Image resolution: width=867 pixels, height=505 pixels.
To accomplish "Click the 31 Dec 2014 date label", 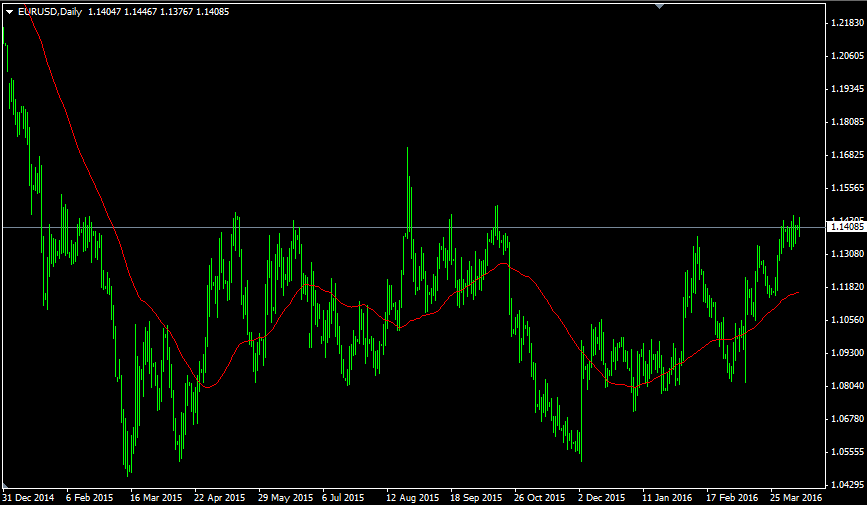I will click(x=28, y=498).
